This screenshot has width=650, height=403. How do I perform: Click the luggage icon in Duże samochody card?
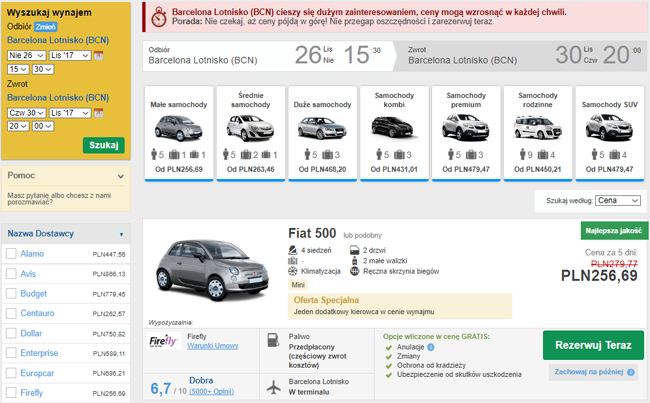point(327,155)
